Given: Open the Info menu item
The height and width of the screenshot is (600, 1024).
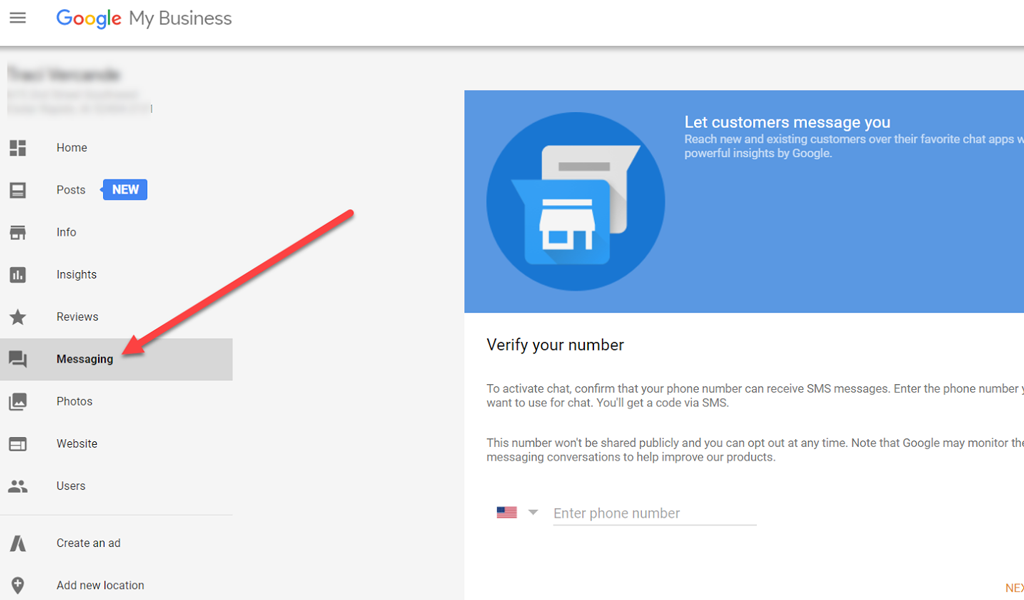Looking at the screenshot, I should tap(66, 232).
